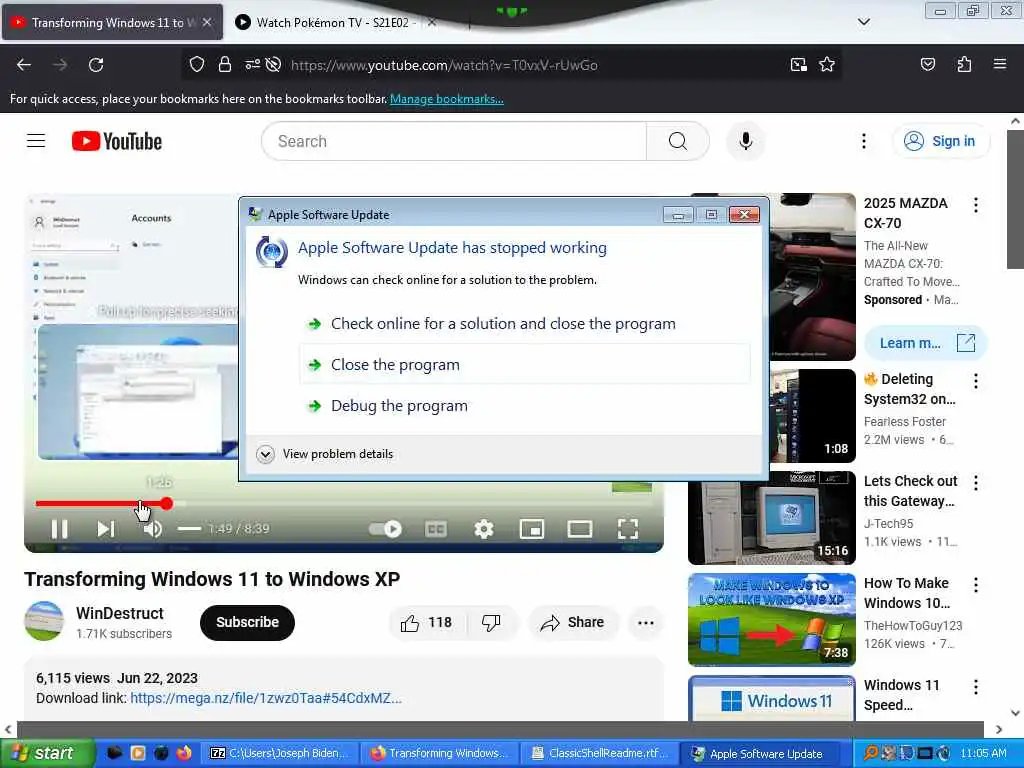The height and width of the screenshot is (768, 1024).
Task: Like the video with thumbs up
Action: [427, 622]
